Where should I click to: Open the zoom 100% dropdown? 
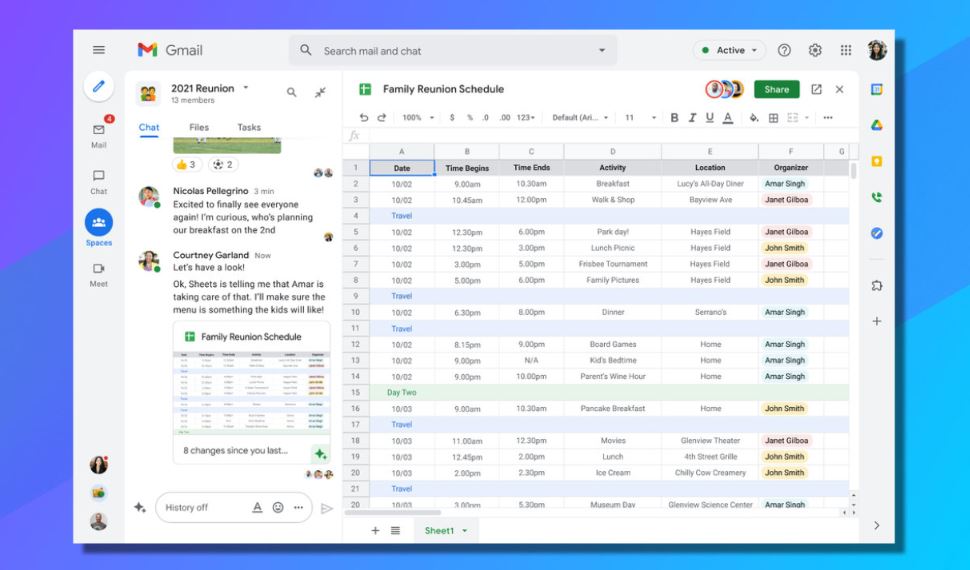click(x=418, y=118)
